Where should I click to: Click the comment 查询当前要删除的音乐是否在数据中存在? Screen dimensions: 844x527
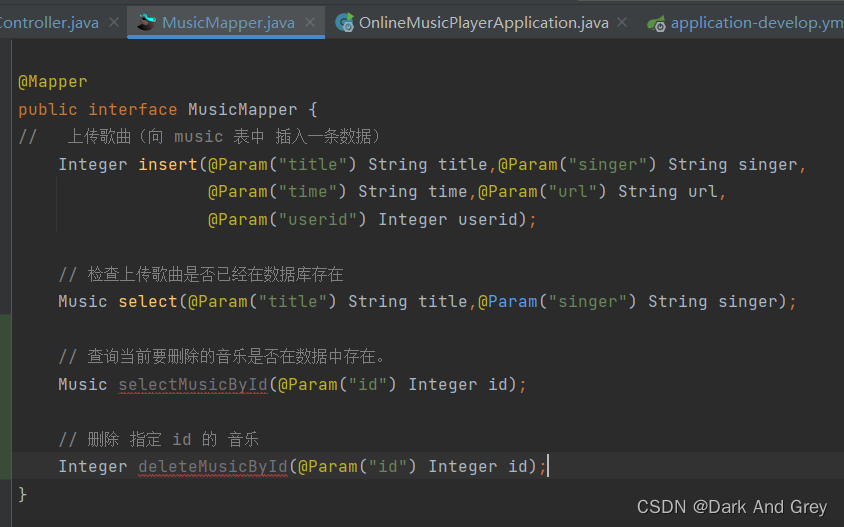tap(222, 356)
